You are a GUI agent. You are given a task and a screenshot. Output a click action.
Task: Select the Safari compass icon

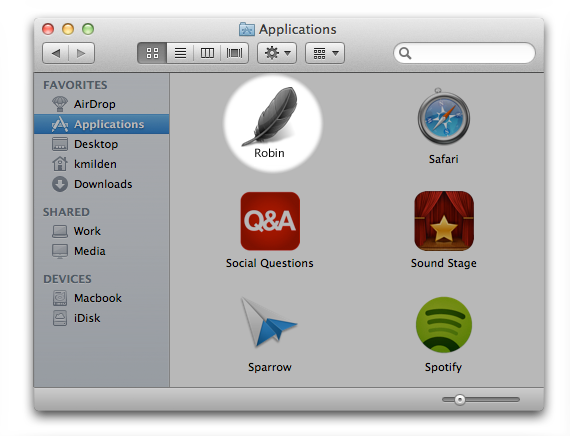[x=443, y=117]
